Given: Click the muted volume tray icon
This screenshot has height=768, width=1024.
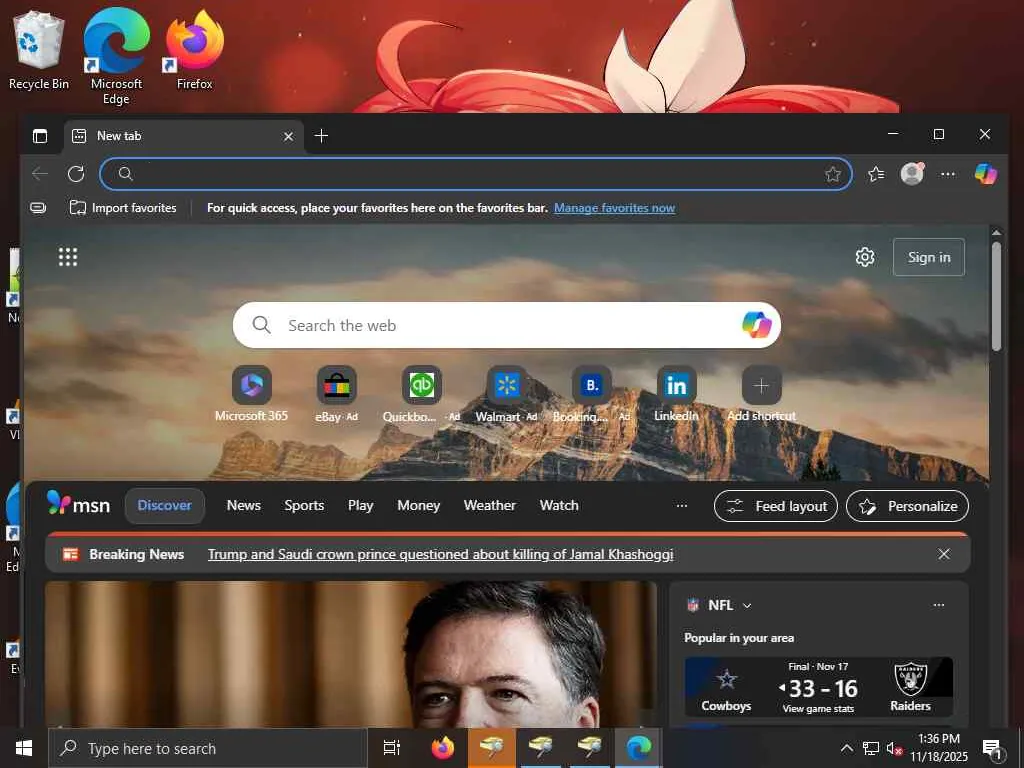Looking at the screenshot, I should (894, 748).
